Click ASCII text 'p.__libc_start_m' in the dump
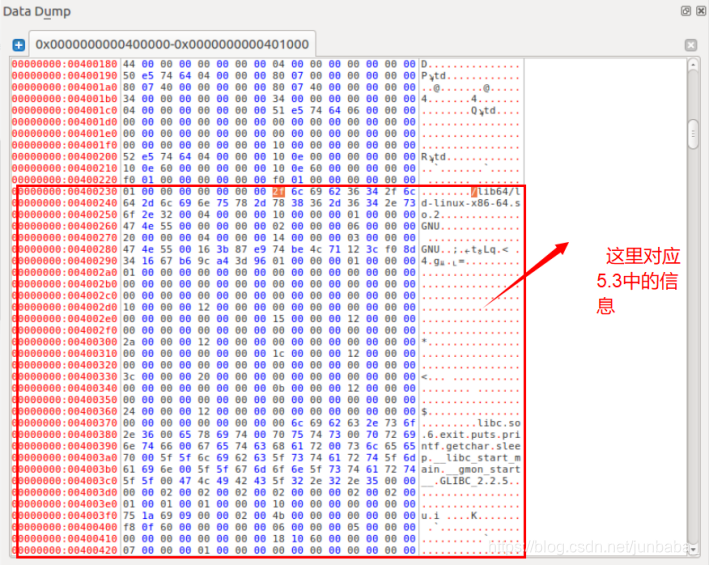This screenshot has height=565, width=709. (471, 458)
